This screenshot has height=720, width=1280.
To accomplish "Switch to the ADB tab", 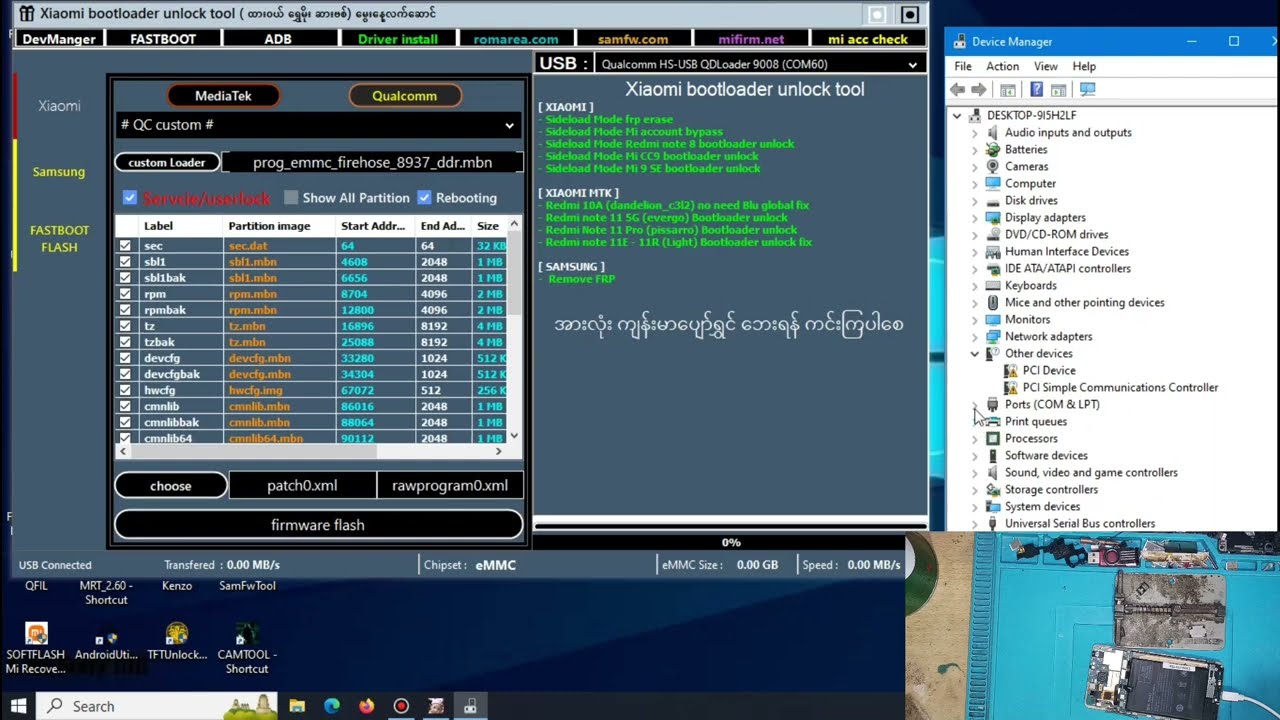I will tap(278, 39).
